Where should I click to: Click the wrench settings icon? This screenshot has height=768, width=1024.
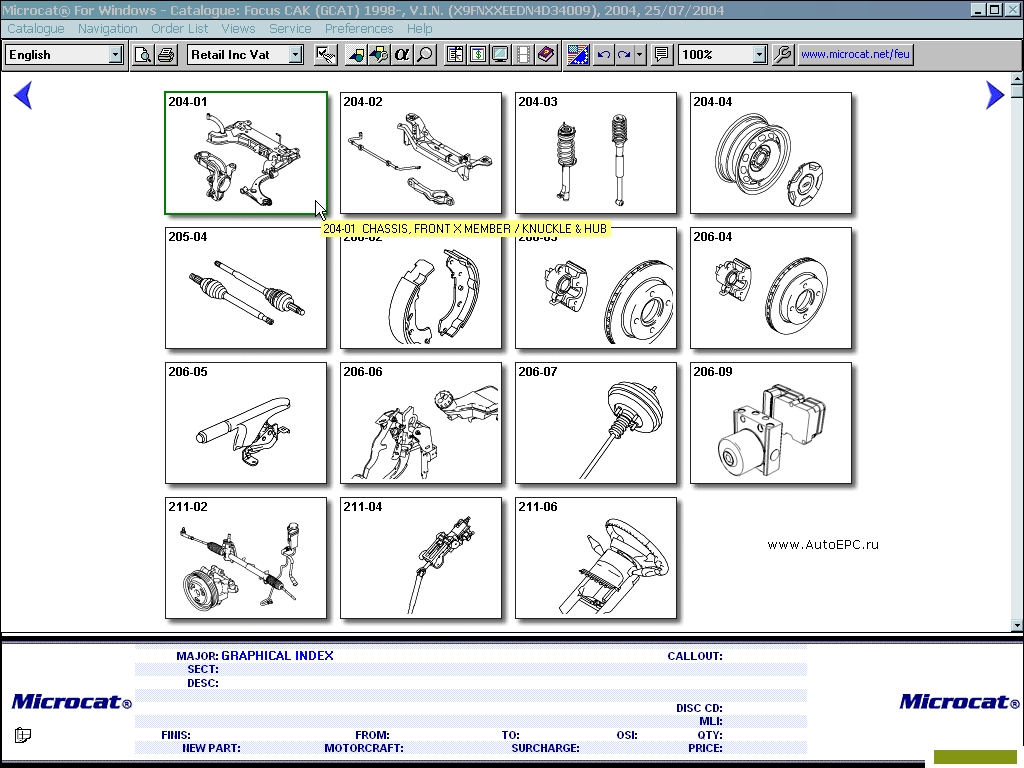click(x=782, y=55)
